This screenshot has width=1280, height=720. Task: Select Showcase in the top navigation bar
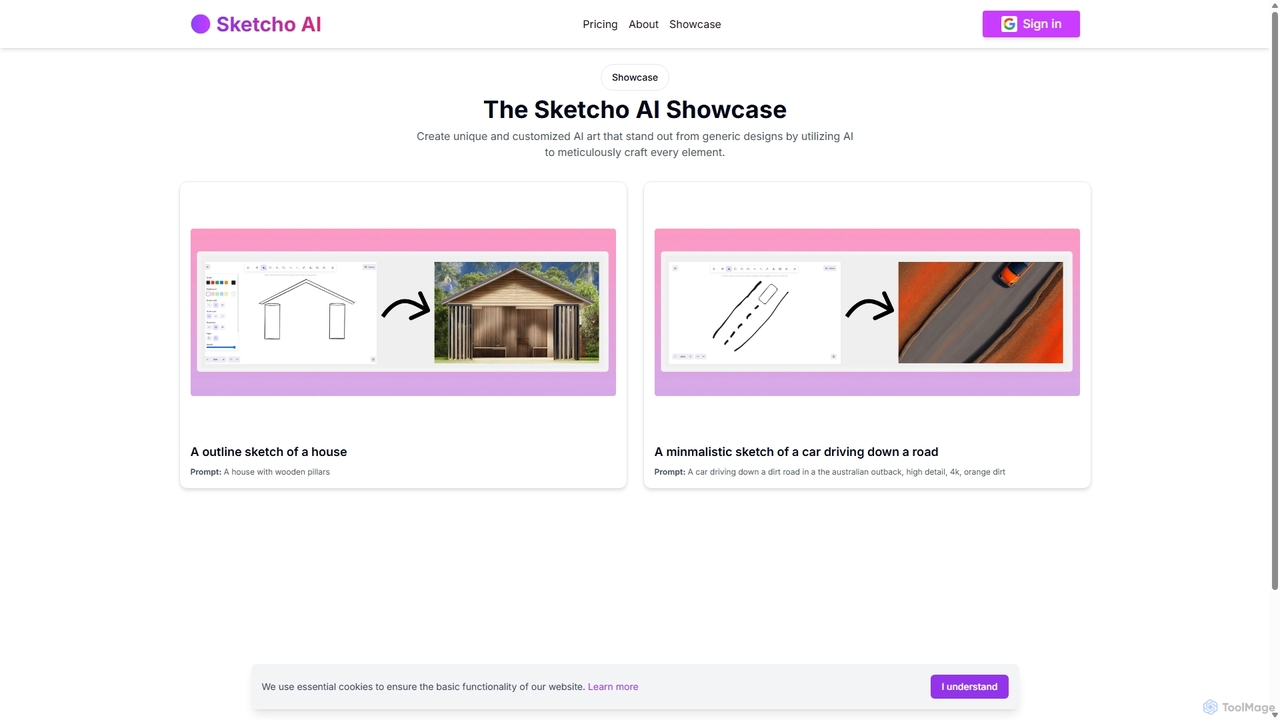(x=695, y=24)
